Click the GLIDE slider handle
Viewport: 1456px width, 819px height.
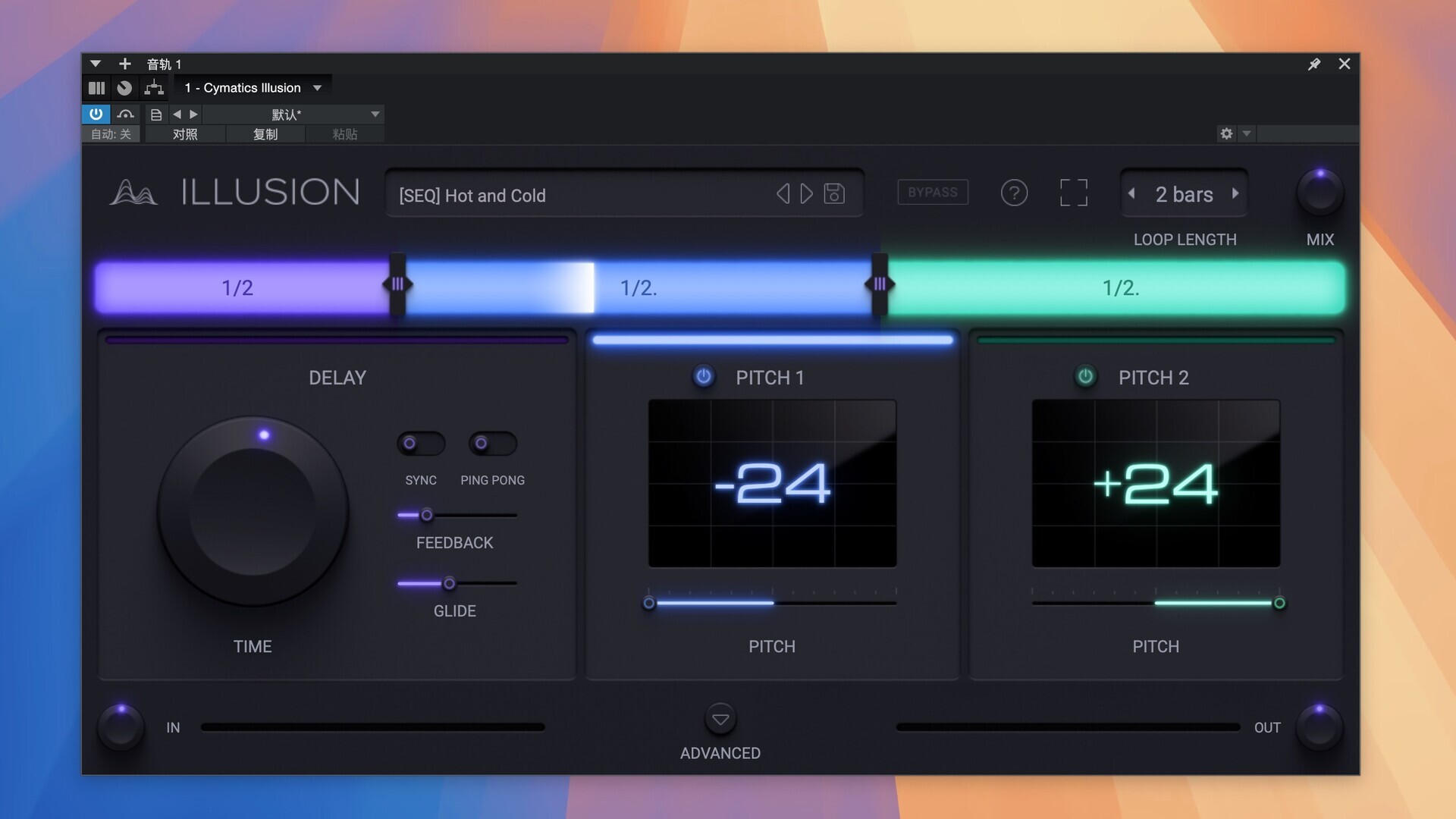[450, 583]
